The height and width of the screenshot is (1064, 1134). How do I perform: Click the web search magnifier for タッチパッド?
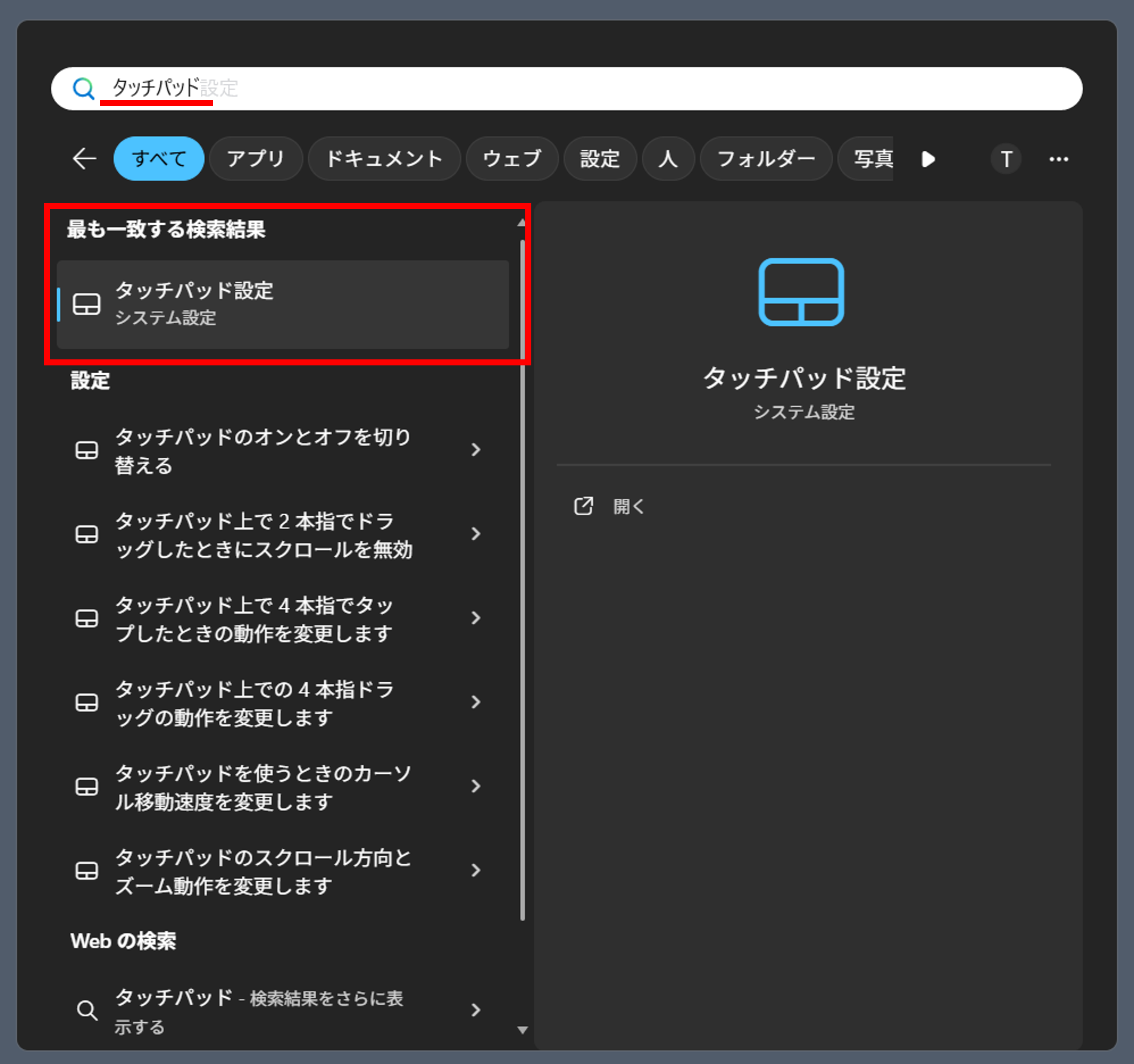pyautogui.click(x=87, y=1010)
